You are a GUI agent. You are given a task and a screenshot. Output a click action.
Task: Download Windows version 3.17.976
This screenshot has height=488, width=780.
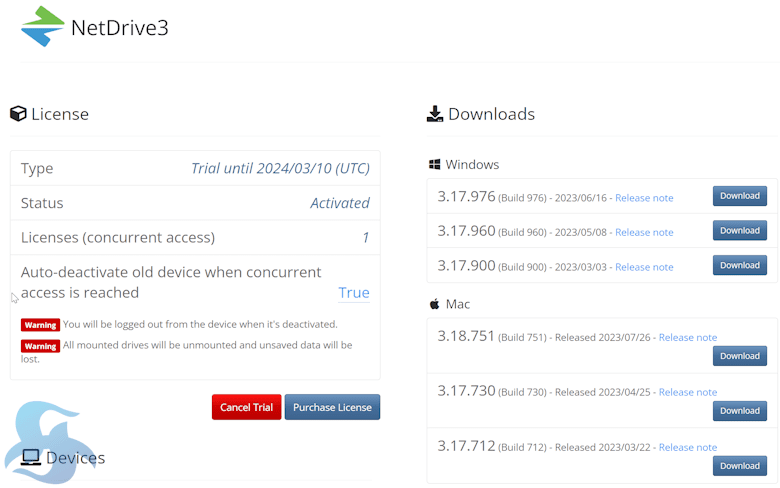point(740,196)
